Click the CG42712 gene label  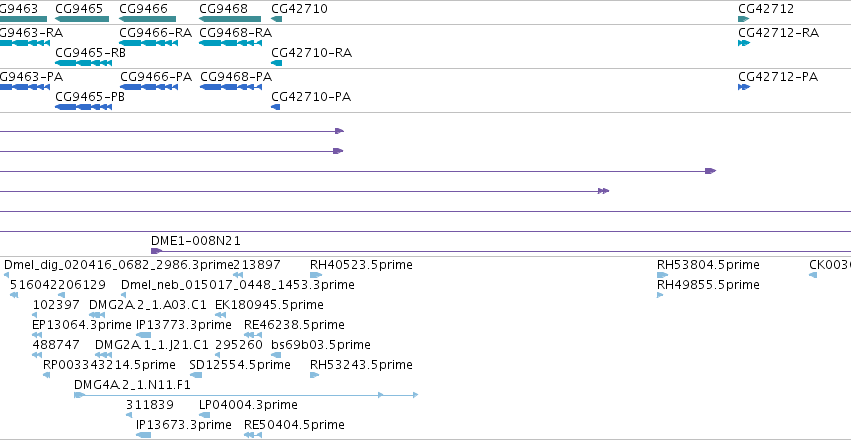pyautogui.click(x=766, y=9)
